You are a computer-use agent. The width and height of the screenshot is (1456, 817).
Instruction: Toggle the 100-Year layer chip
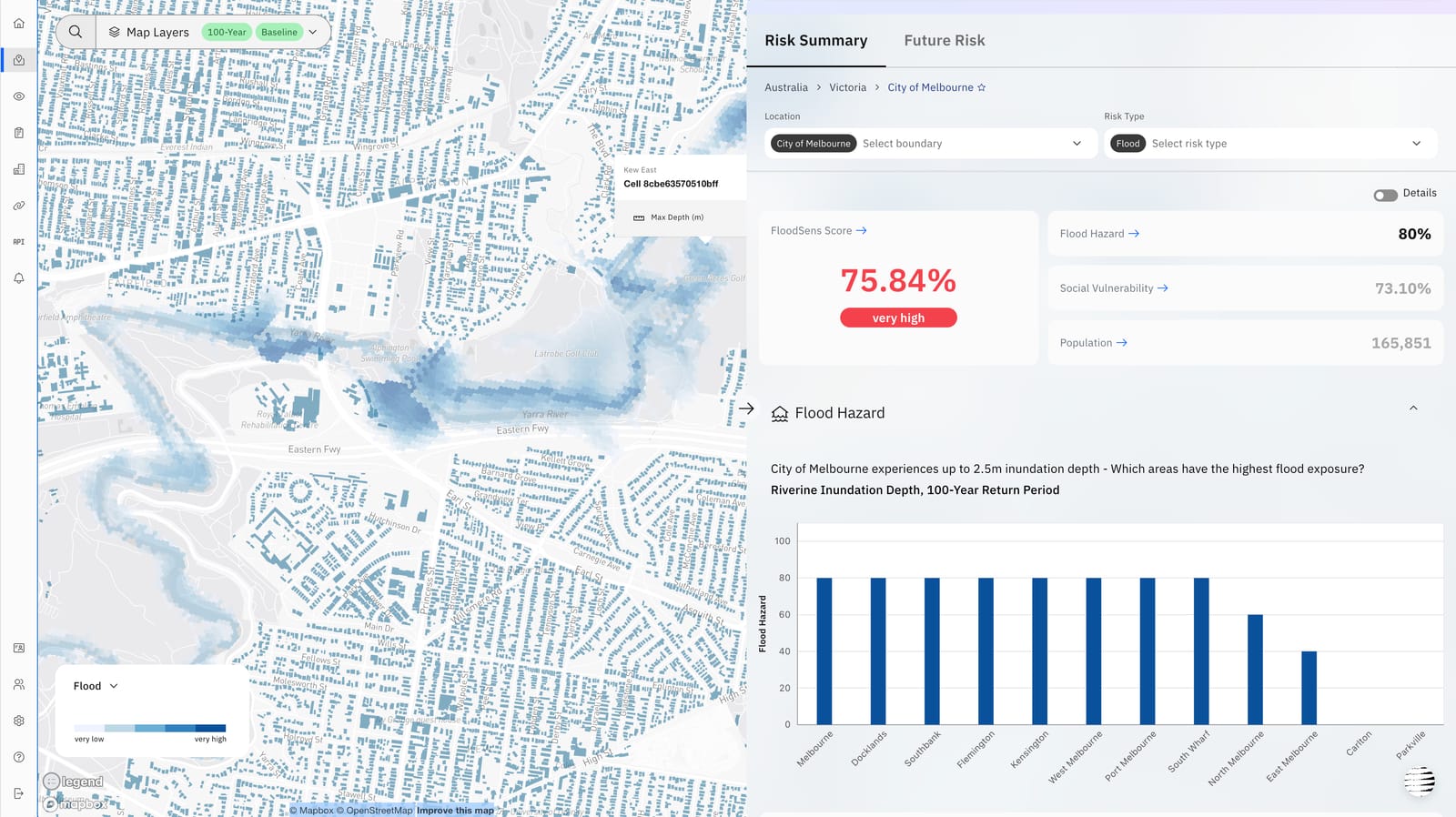click(x=227, y=32)
